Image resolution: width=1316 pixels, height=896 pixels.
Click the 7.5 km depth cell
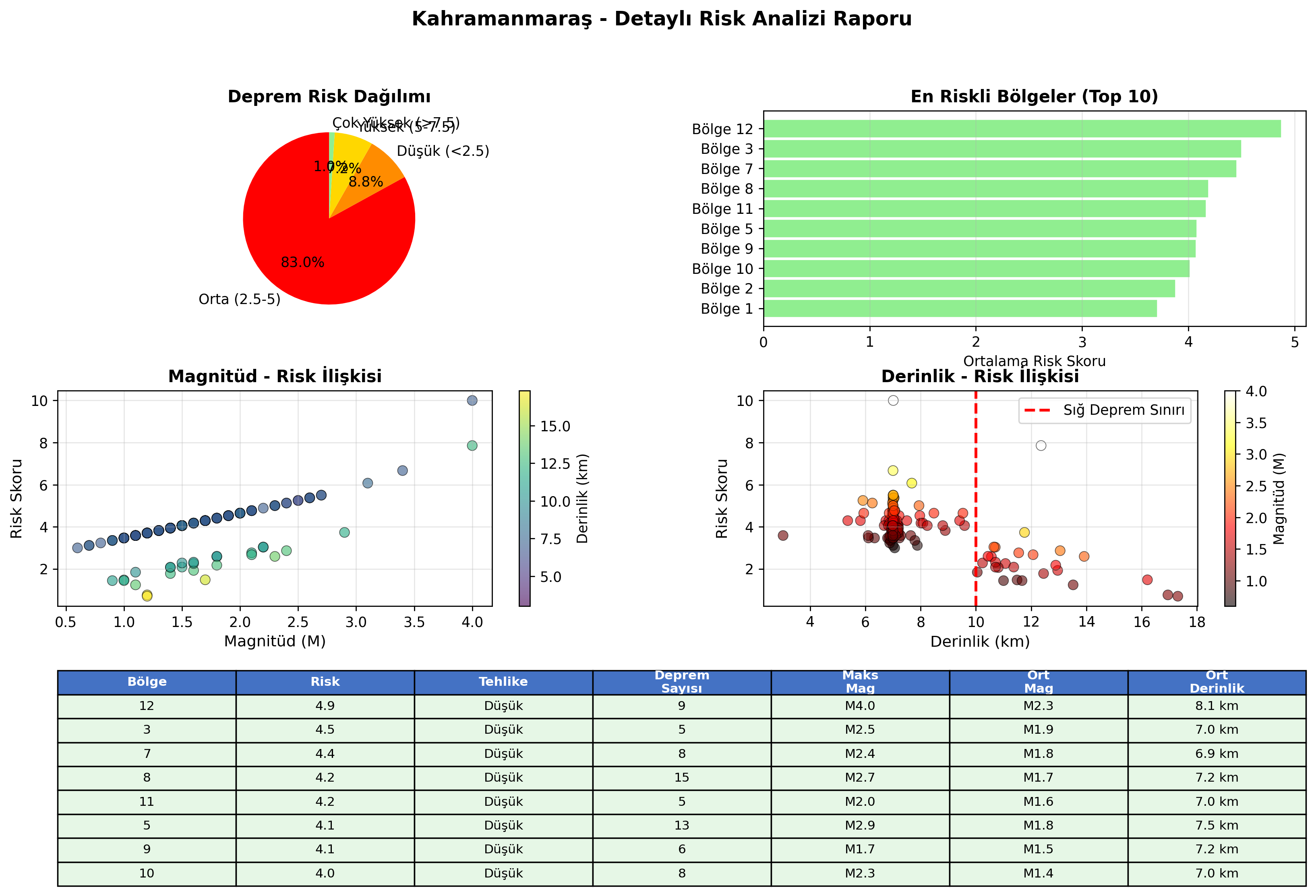coord(1217,826)
